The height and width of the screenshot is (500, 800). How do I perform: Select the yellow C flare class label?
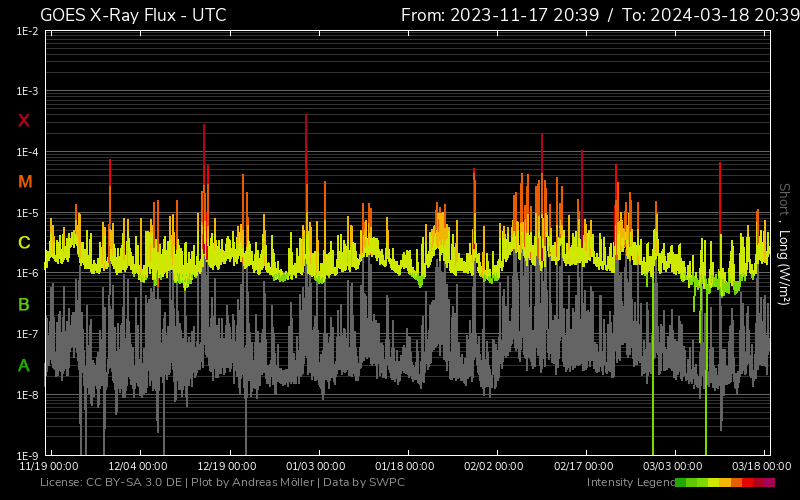(x=24, y=243)
